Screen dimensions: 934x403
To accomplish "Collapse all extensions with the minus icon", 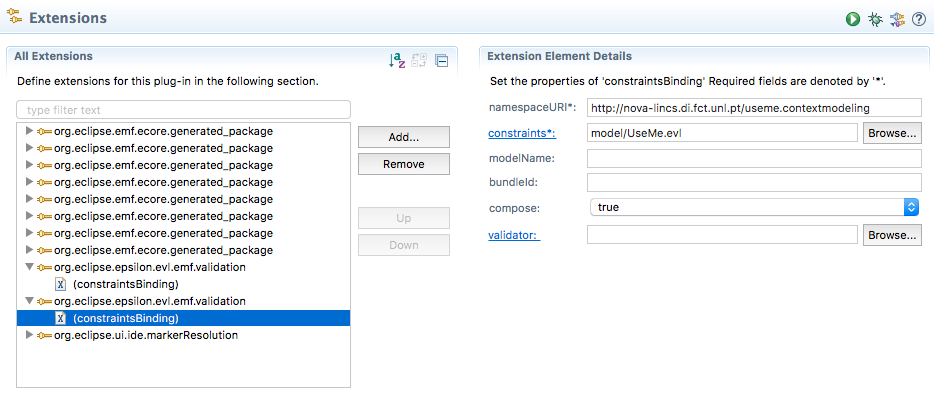I will [441, 60].
